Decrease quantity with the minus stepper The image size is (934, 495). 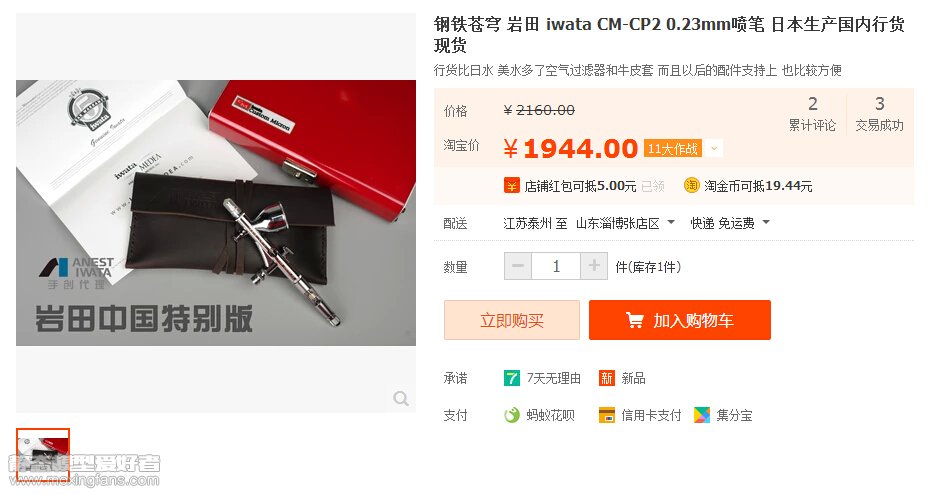pos(518,266)
